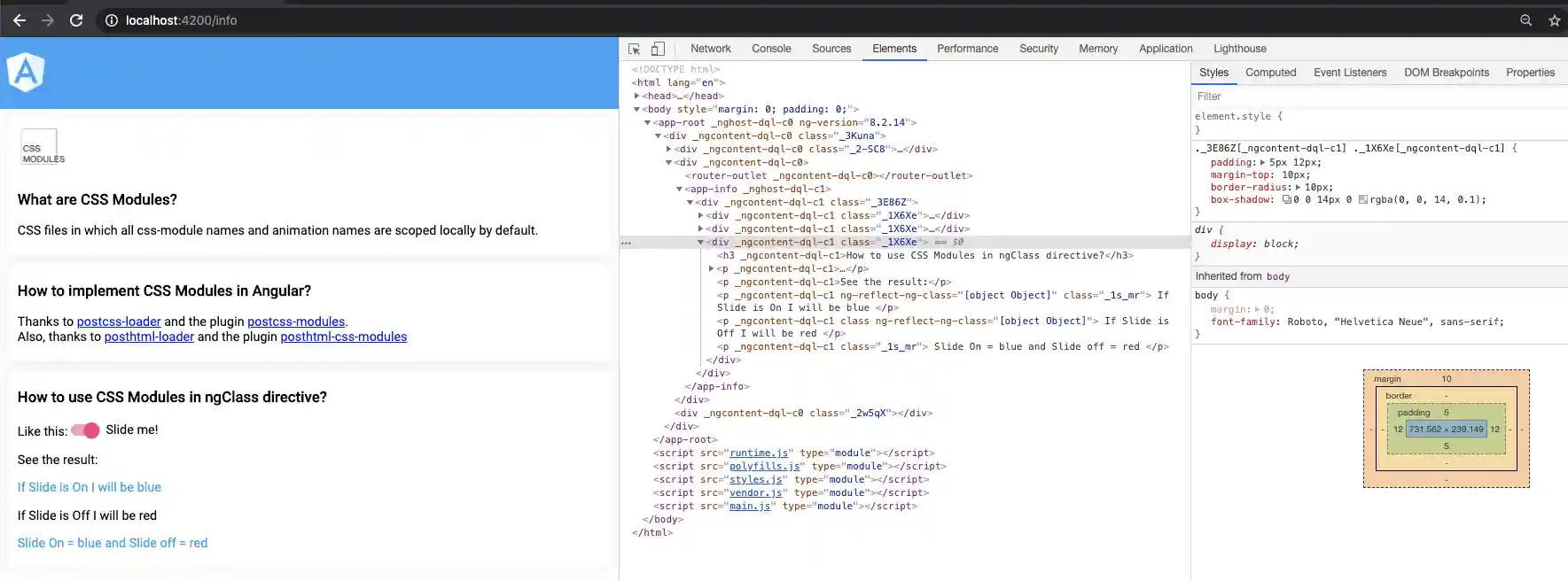Switch to the Console tab
The image size is (1568, 581).
point(771,49)
